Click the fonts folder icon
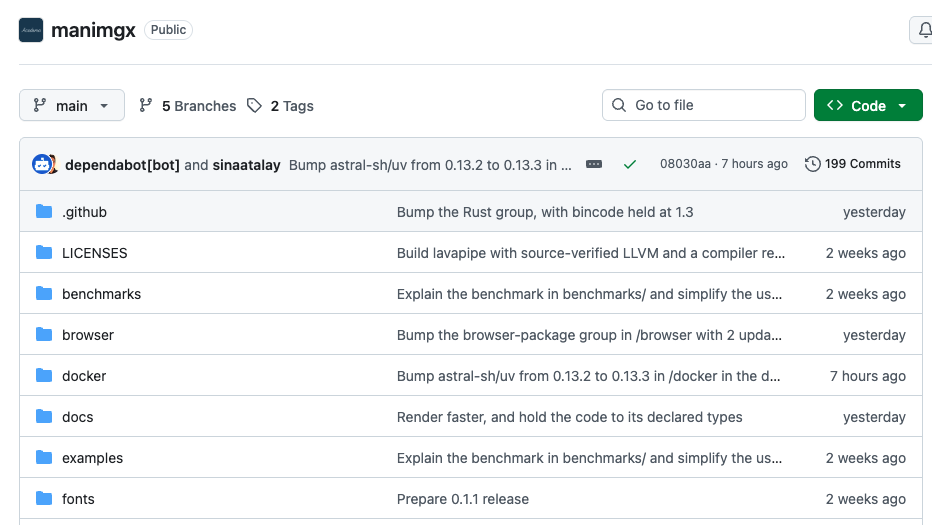Viewport: 932px width, 525px height. click(x=43, y=499)
